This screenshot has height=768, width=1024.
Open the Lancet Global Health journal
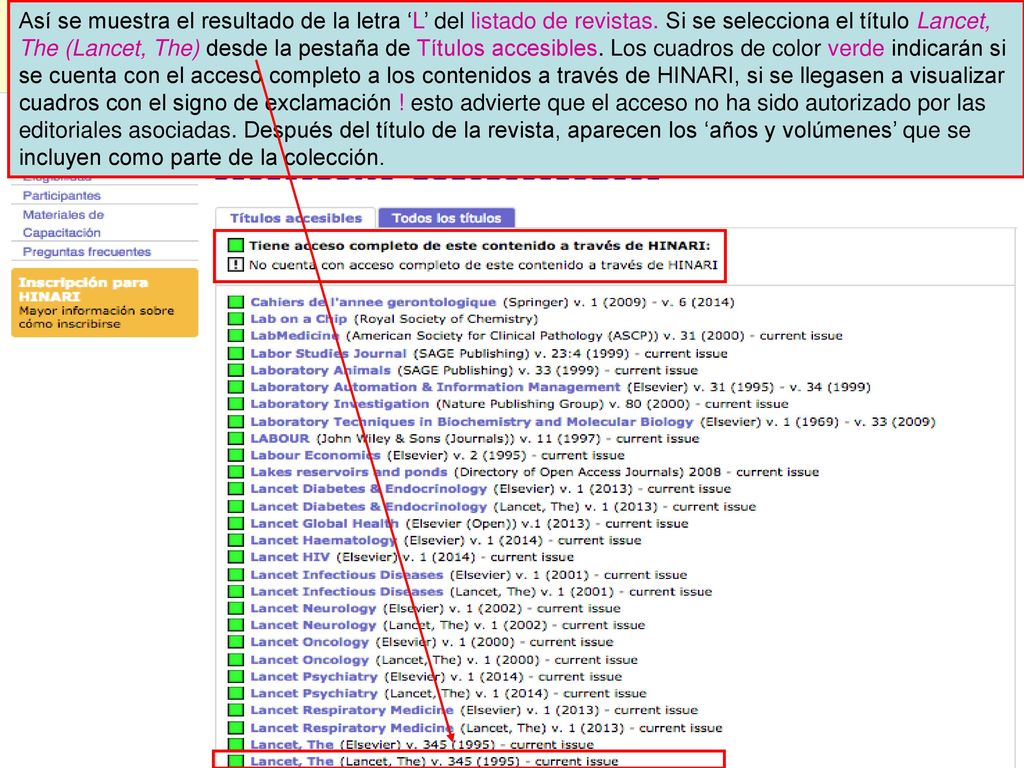click(x=324, y=524)
